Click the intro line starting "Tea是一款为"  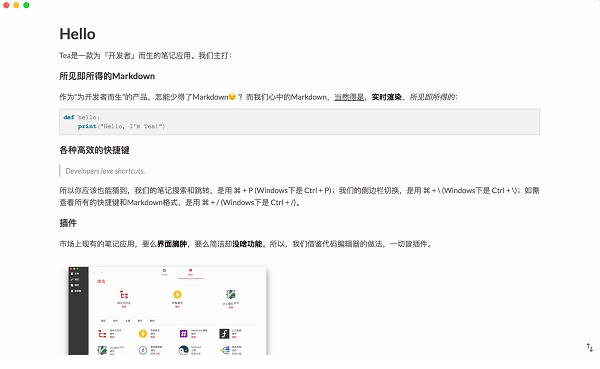coord(145,56)
